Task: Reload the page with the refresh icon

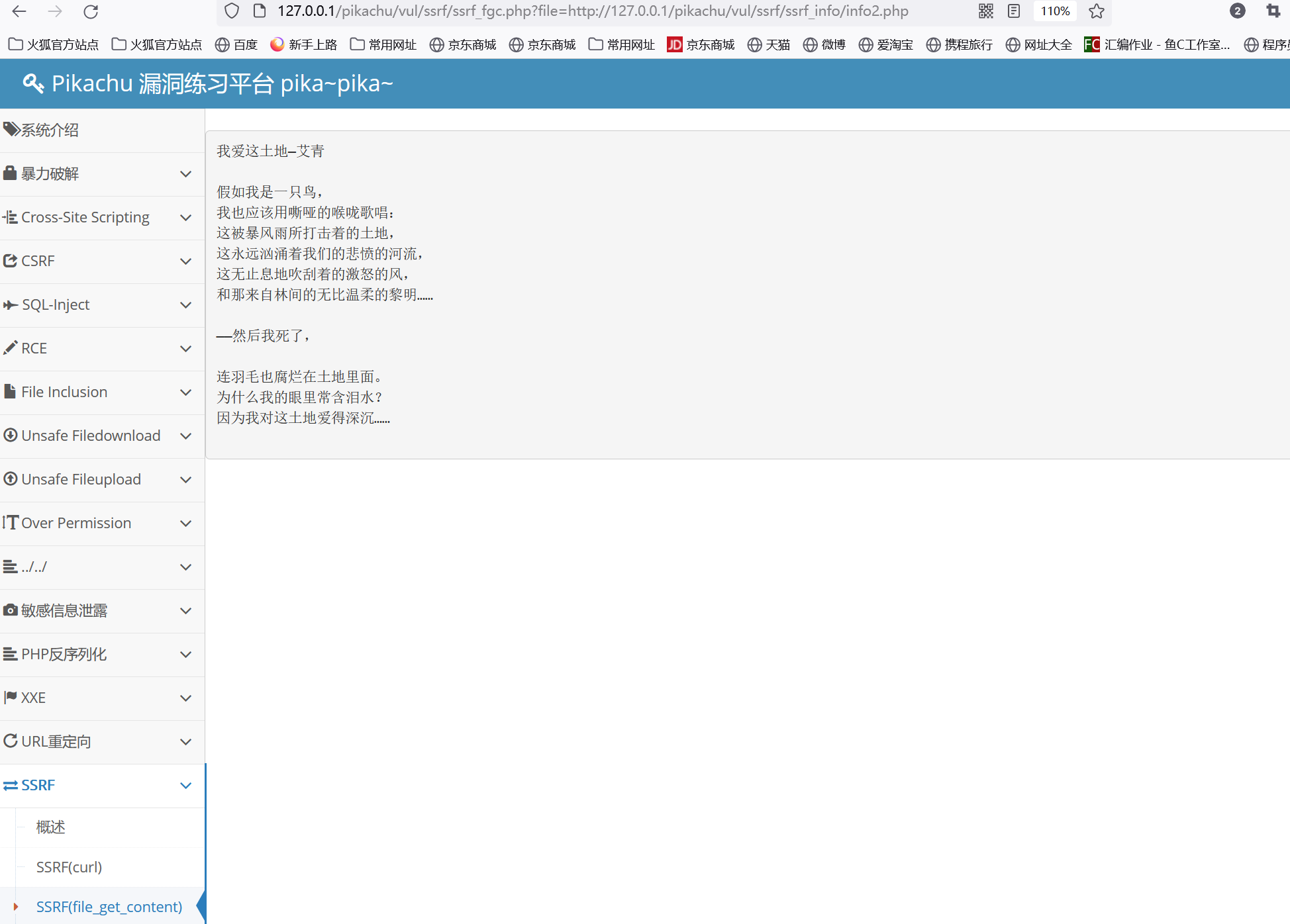Action: pyautogui.click(x=91, y=11)
